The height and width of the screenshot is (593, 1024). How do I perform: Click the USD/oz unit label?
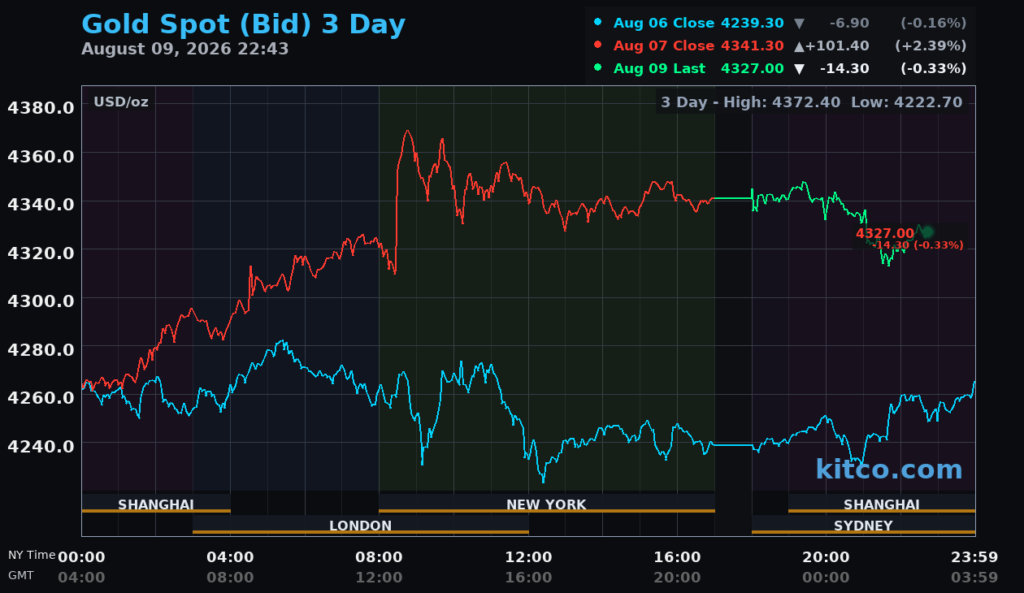pos(121,102)
